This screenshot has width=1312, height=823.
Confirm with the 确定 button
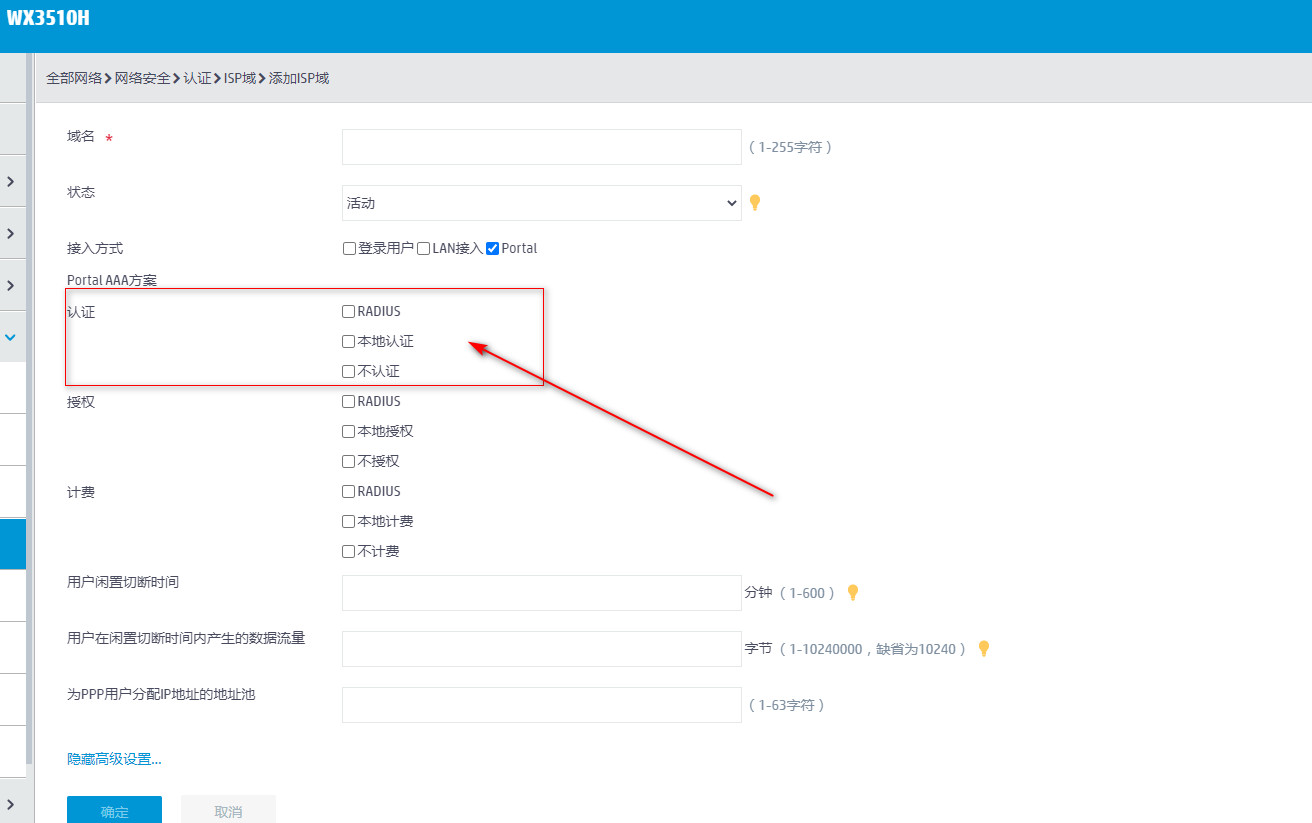pos(114,810)
